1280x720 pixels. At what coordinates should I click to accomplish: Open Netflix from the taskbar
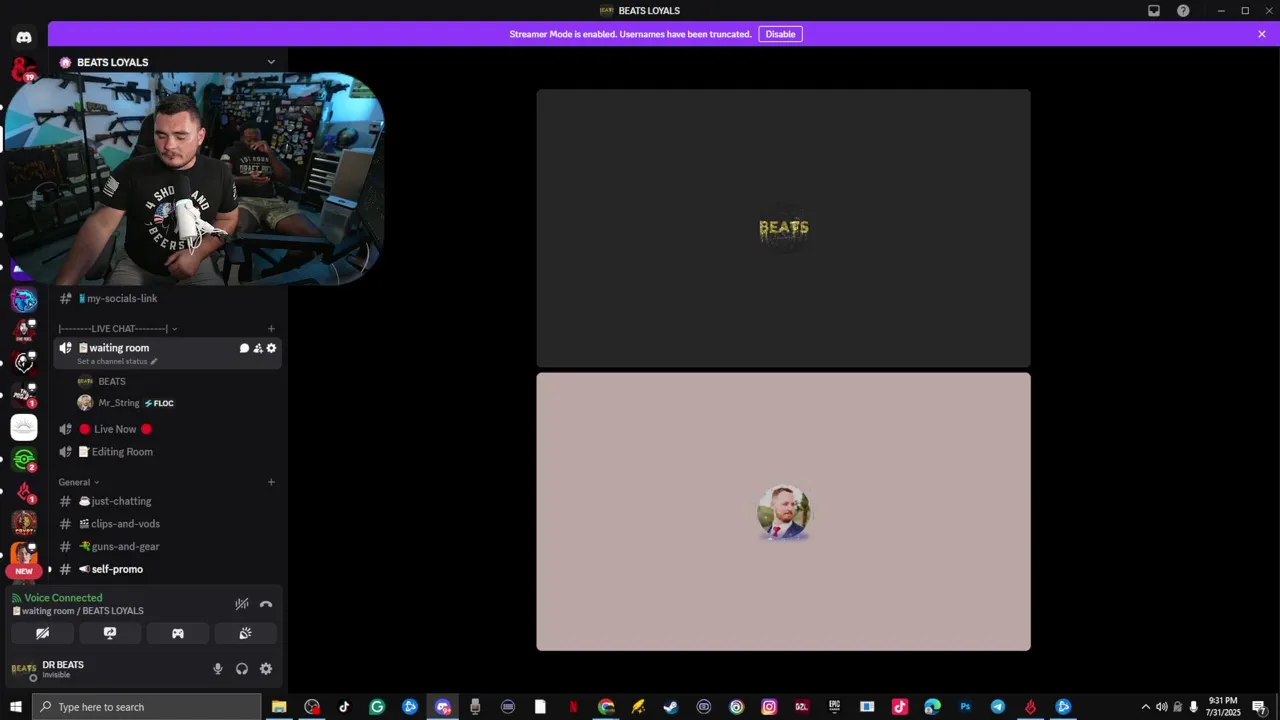573,707
